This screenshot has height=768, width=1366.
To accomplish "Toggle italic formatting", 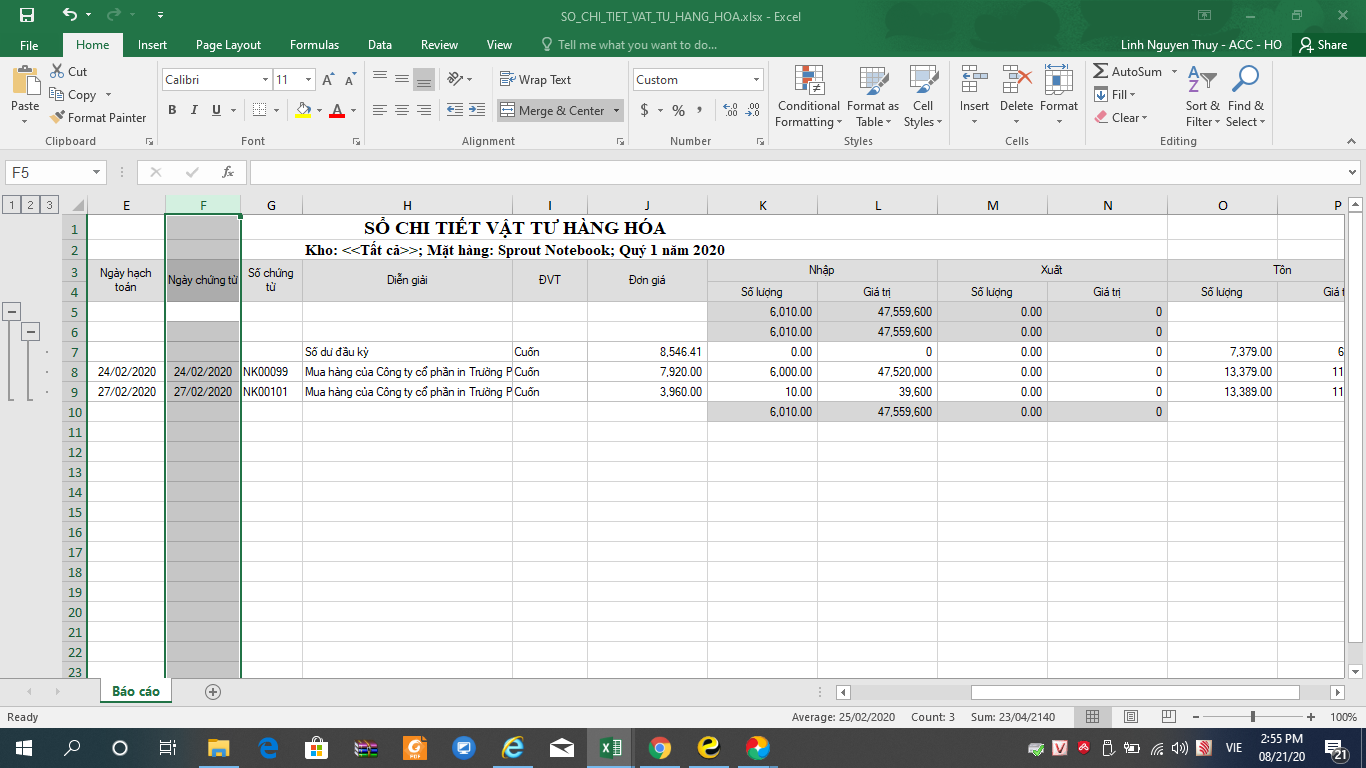I will point(194,110).
